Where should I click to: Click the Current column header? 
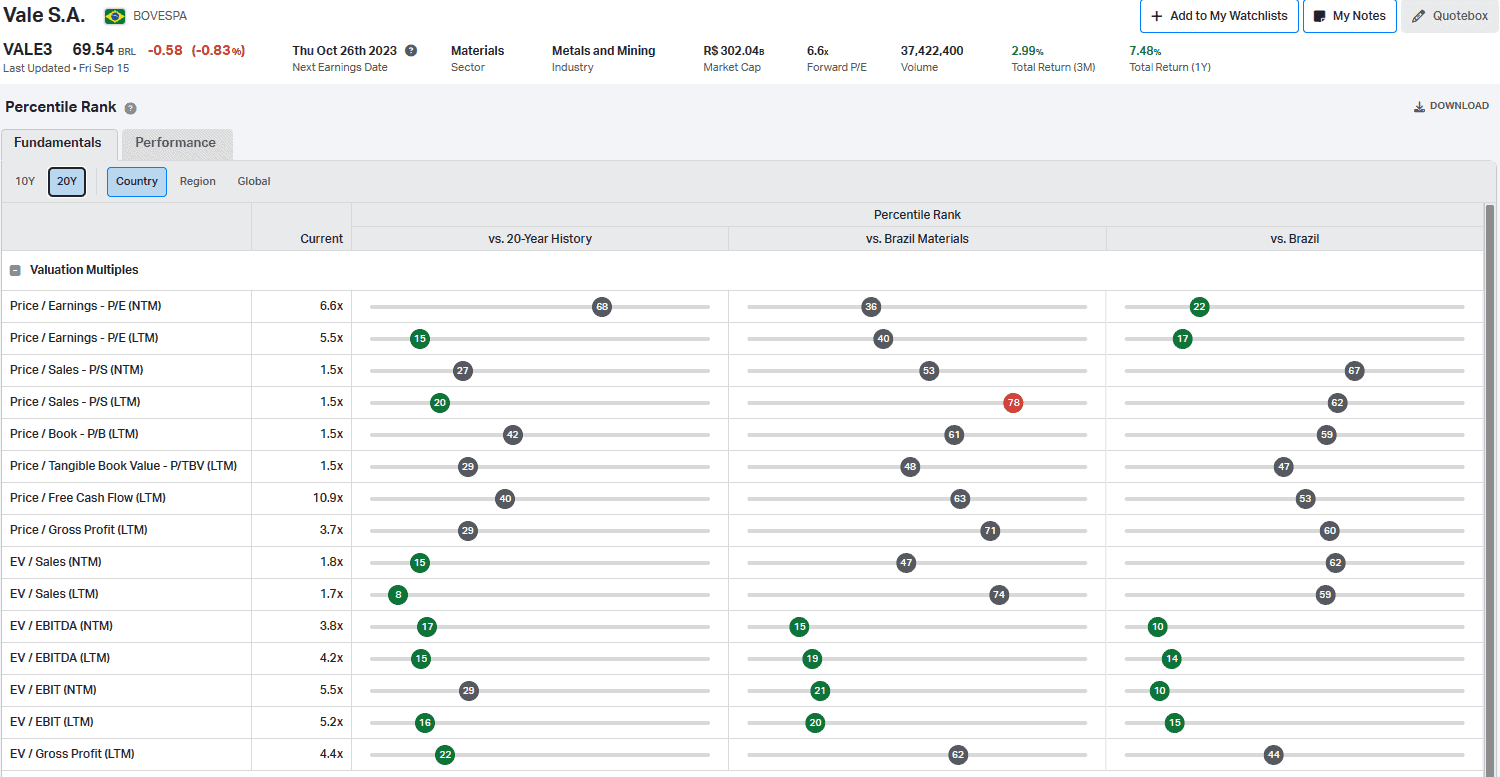tap(321, 239)
